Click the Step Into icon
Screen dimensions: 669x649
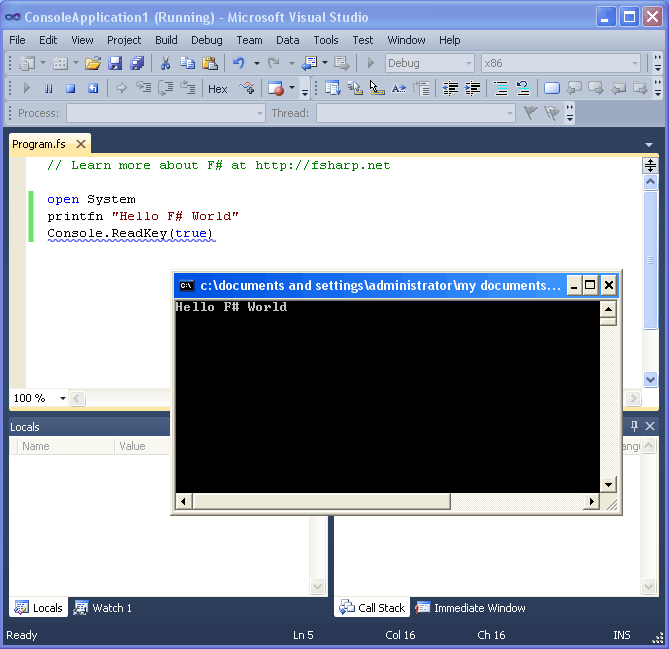[144, 88]
